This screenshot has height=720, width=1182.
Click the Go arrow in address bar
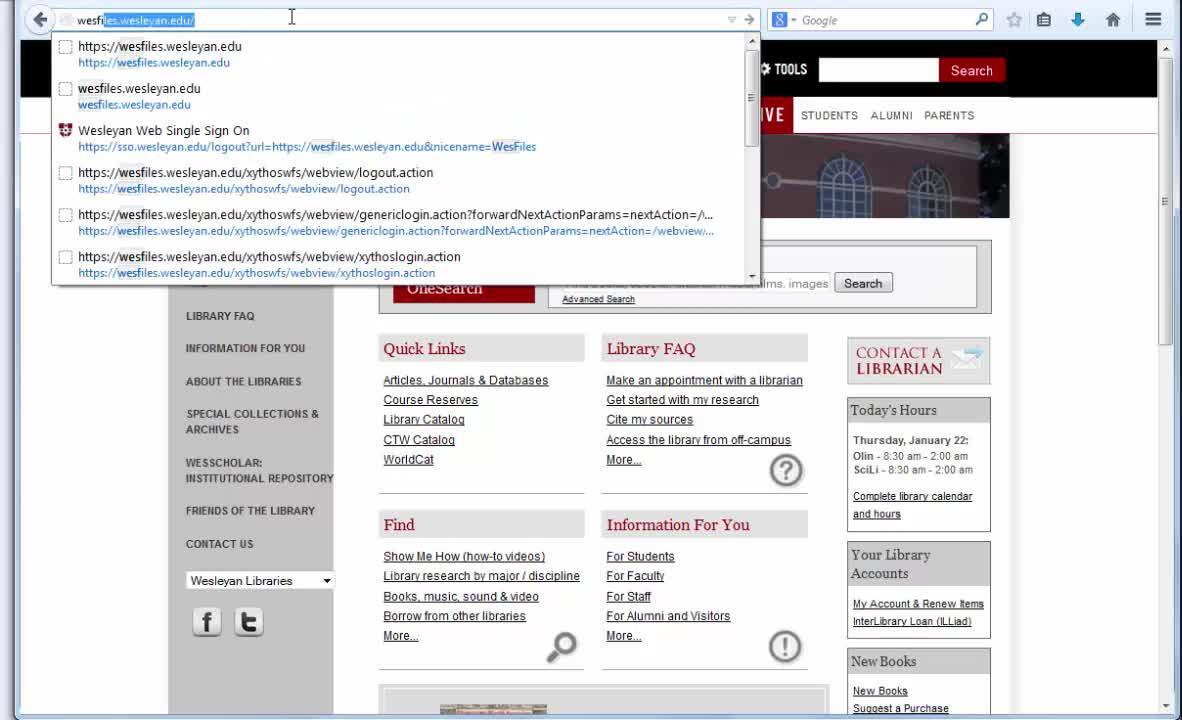click(x=748, y=19)
